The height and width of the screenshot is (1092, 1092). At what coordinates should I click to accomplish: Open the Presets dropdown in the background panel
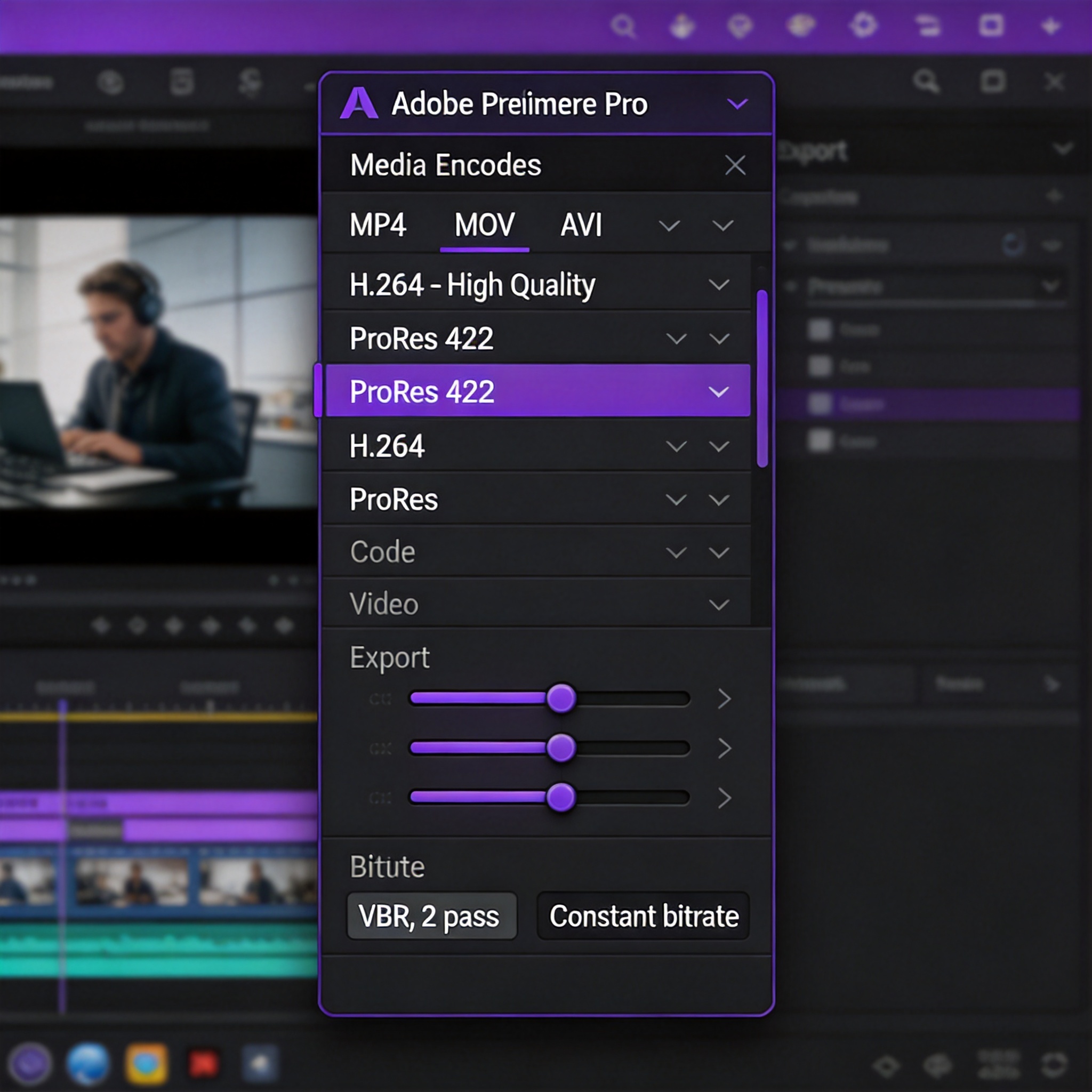pyautogui.click(x=935, y=286)
